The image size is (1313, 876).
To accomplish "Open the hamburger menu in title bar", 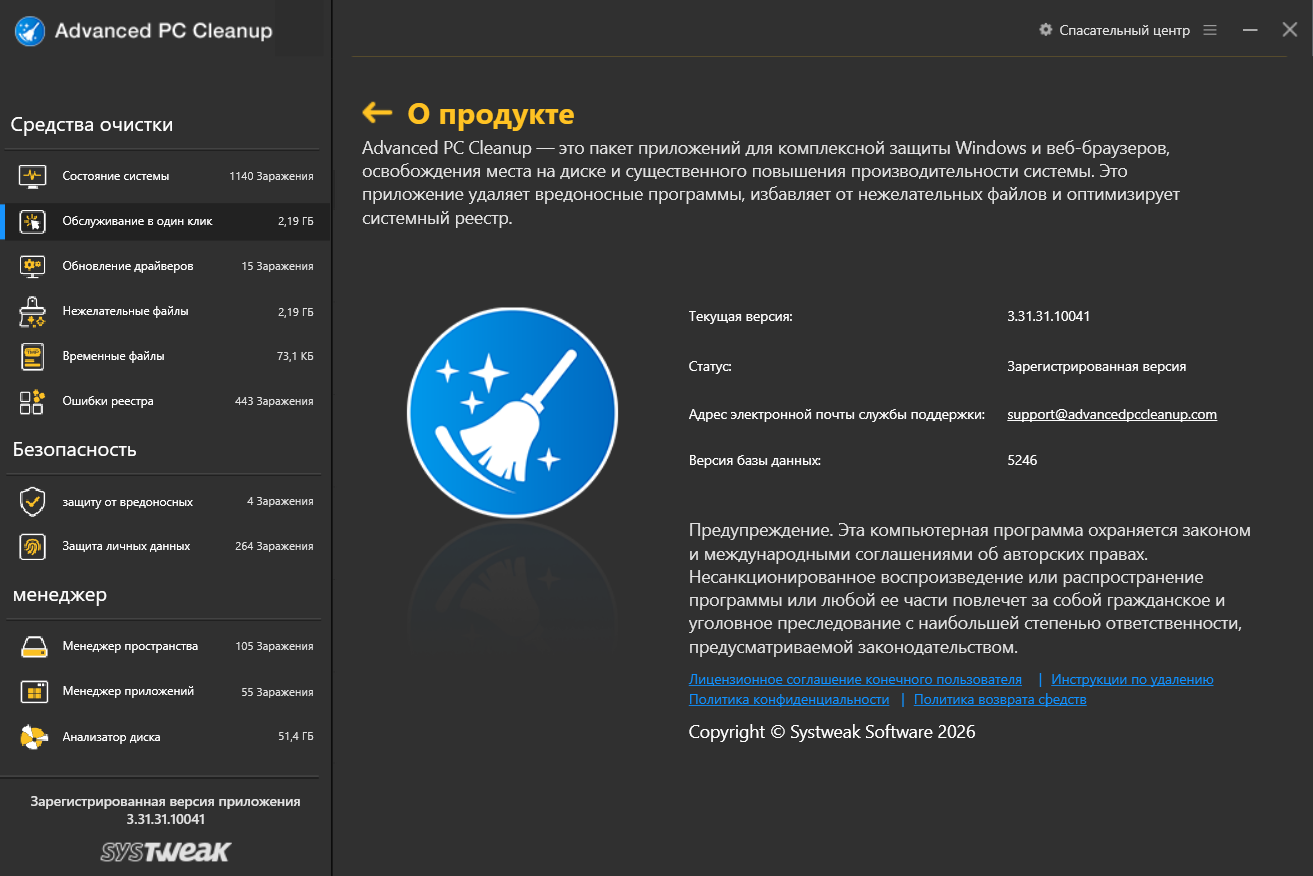I will pos(1210,30).
